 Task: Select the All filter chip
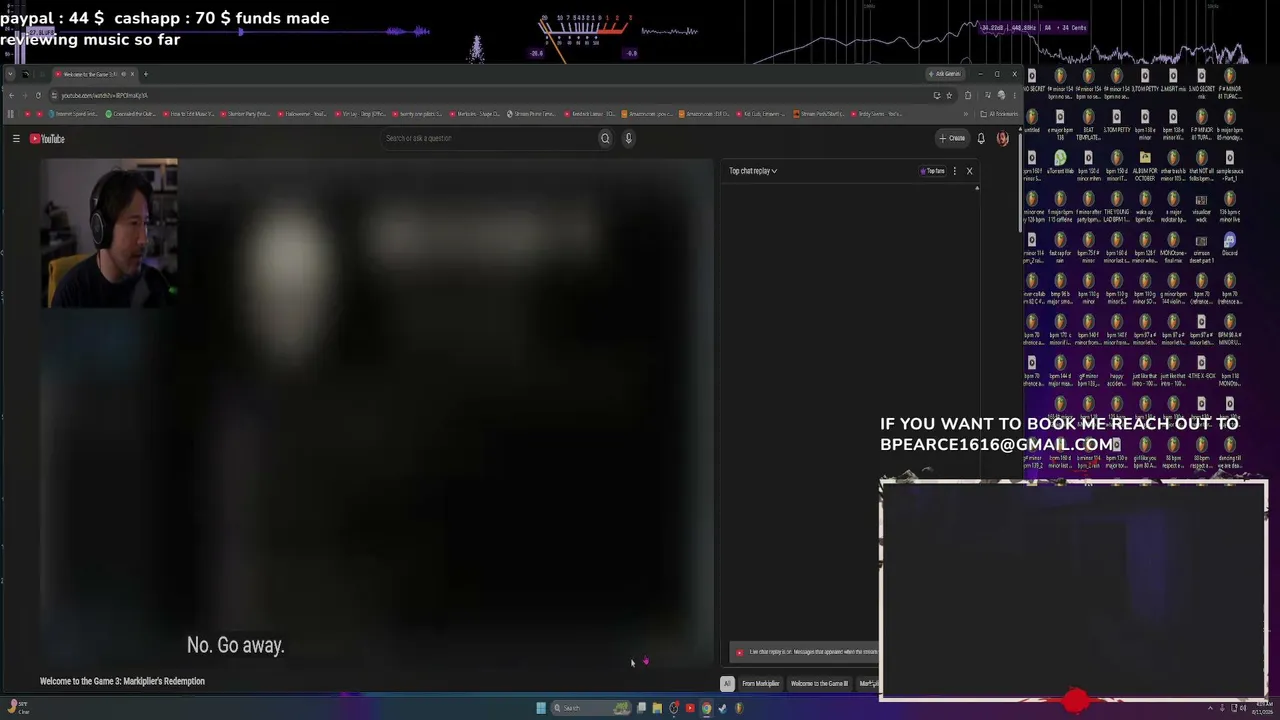[x=727, y=684]
